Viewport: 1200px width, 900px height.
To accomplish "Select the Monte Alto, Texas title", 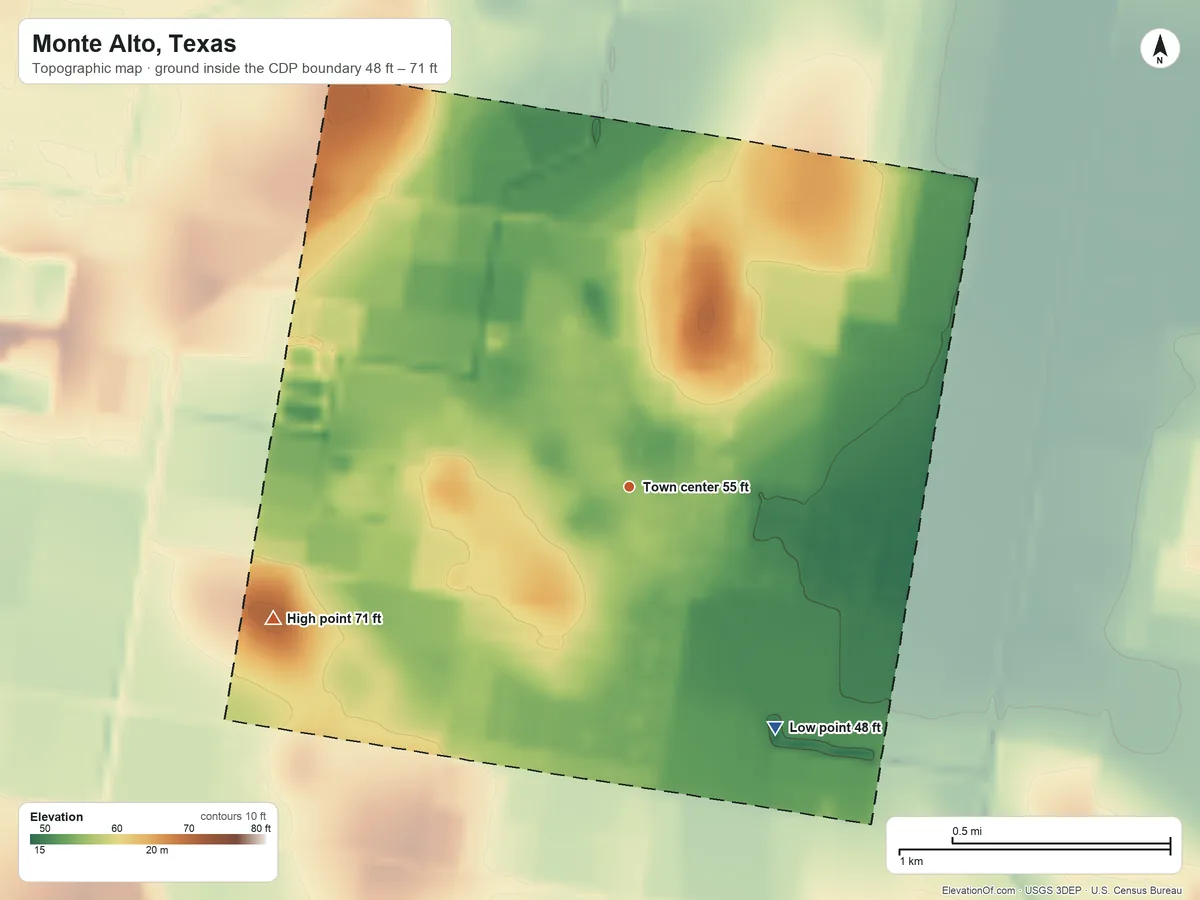I will (x=134, y=44).
